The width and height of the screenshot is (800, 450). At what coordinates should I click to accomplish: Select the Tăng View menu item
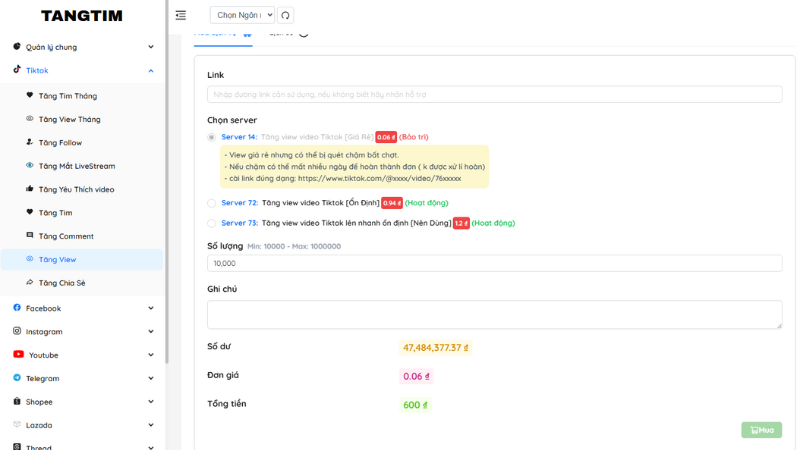(x=57, y=259)
